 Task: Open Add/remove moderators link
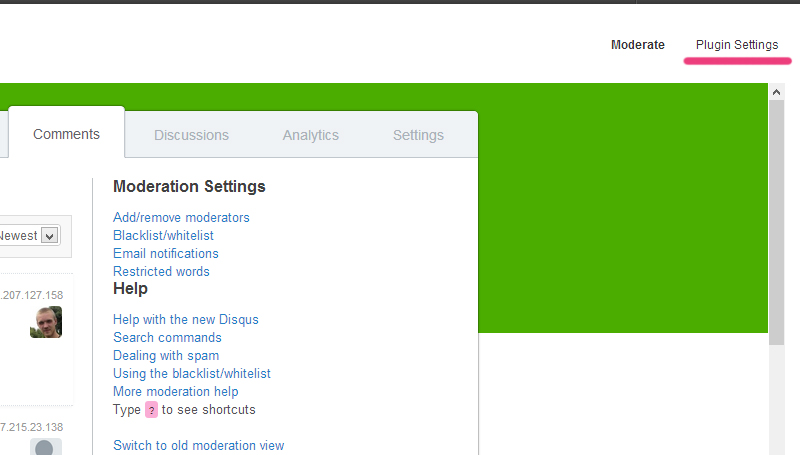(x=181, y=217)
